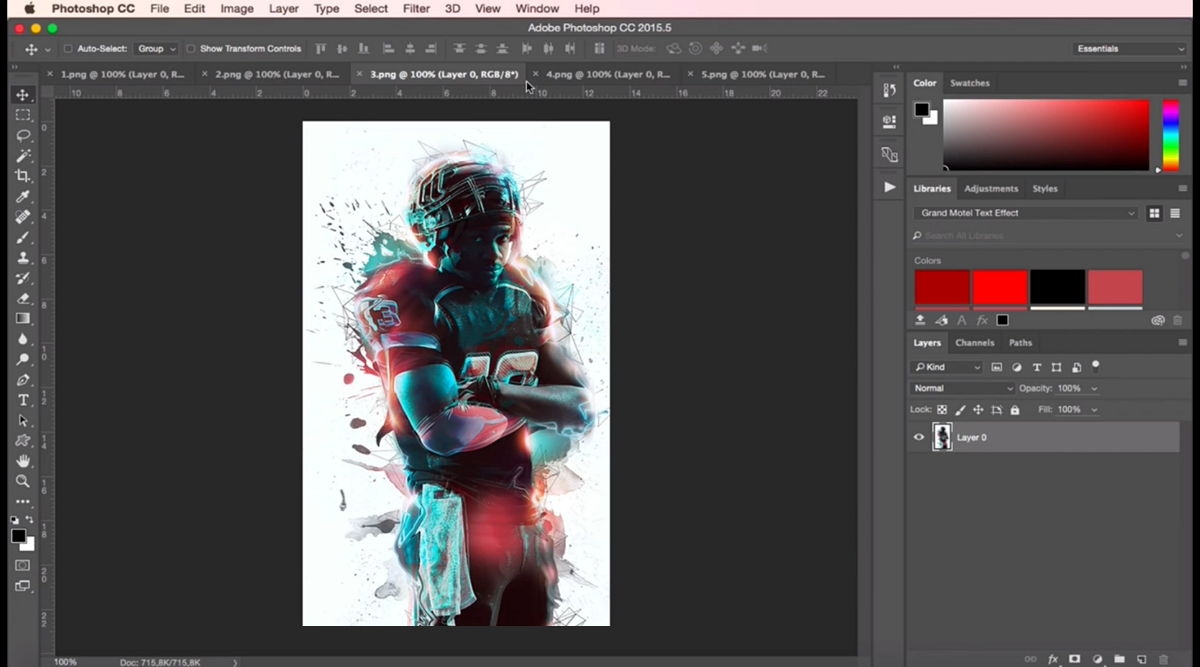This screenshot has width=1200, height=667.
Task: Select the Path Selection tool
Action: [x=22, y=420]
